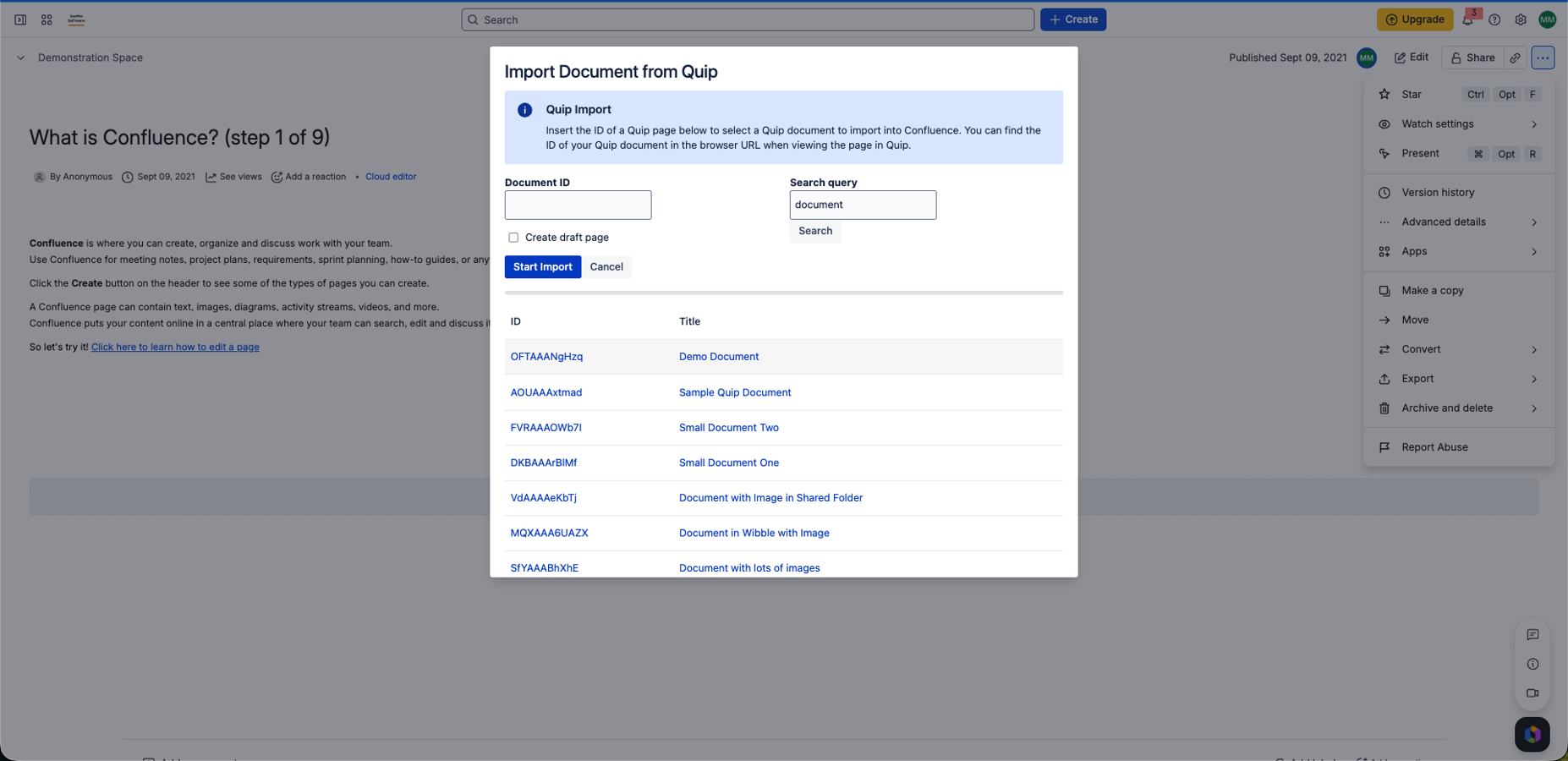Click the Report Abuse flag icon
Screen dimensions: 1568x761
(1384, 447)
